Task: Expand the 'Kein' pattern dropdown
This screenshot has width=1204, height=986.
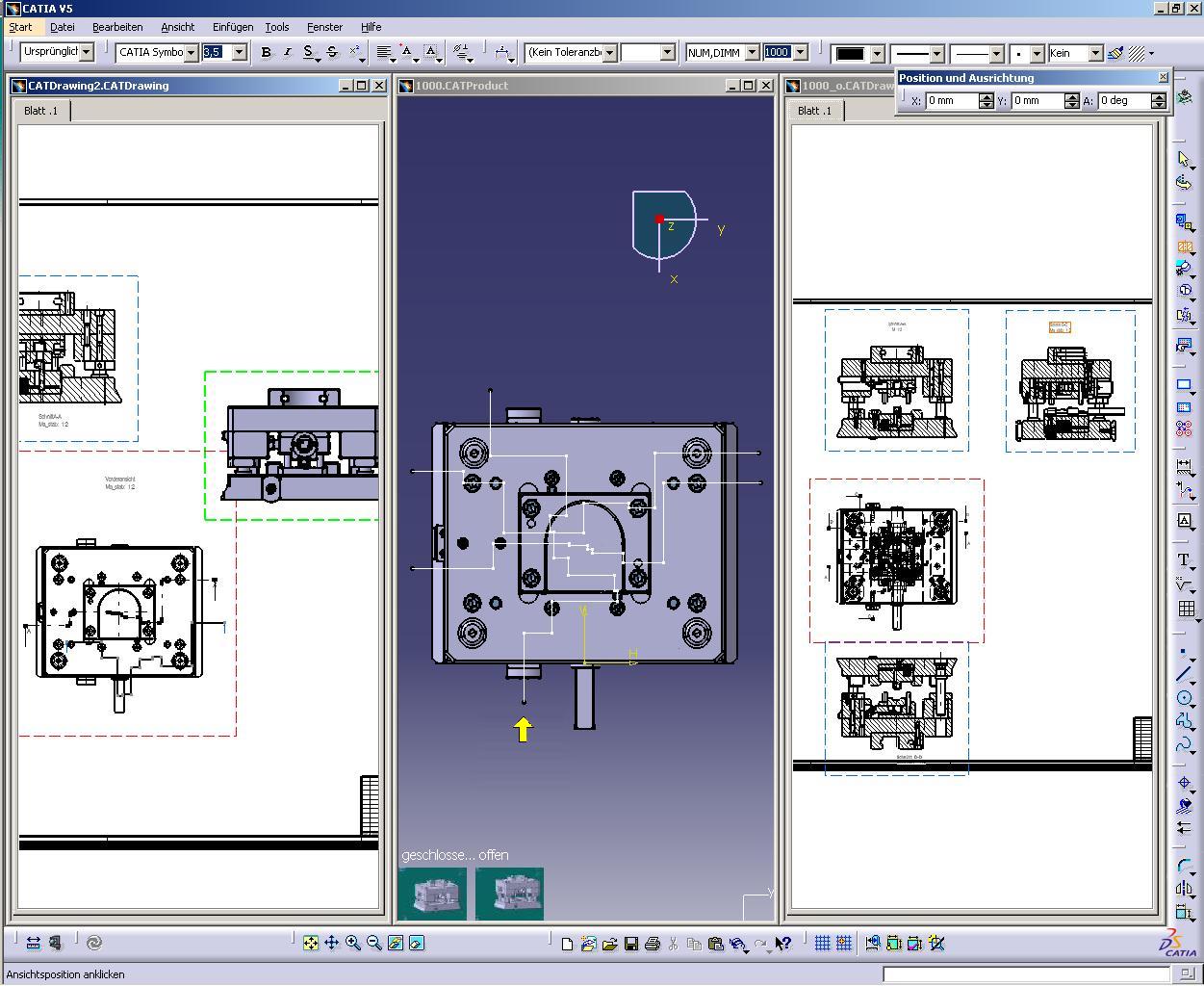Action: point(1094,53)
